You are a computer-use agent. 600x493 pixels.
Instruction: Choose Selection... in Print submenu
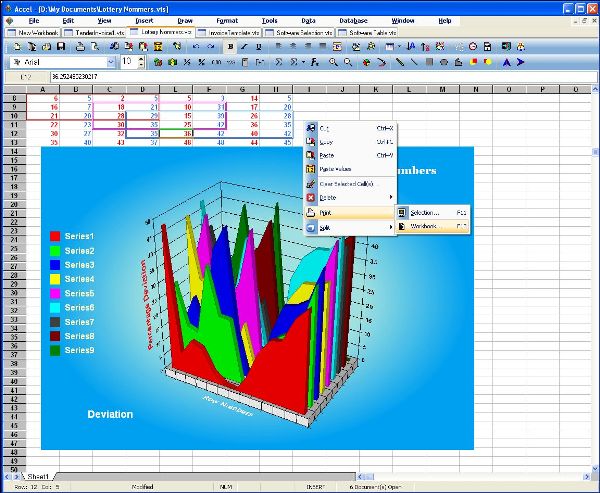(432, 213)
